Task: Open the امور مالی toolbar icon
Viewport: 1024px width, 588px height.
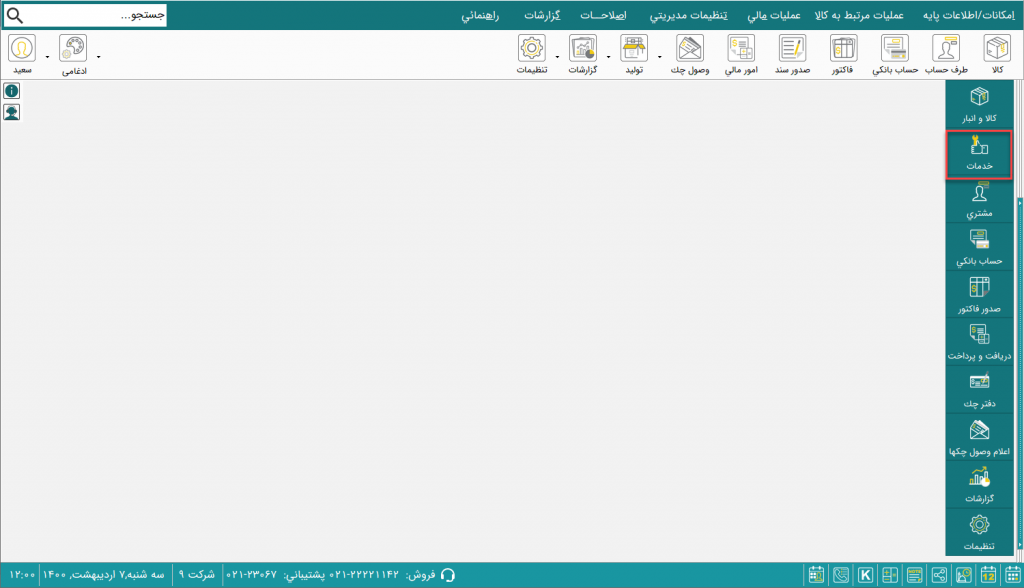Action: [x=741, y=54]
